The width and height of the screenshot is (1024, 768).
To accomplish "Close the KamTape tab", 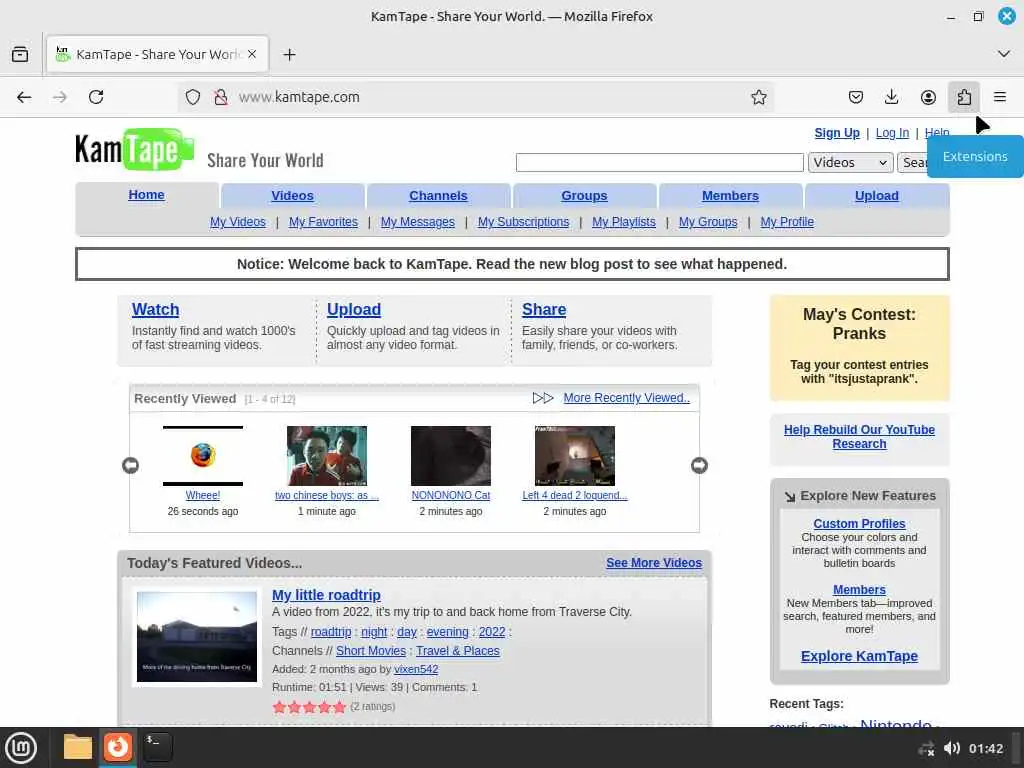I will click(x=252, y=54).
